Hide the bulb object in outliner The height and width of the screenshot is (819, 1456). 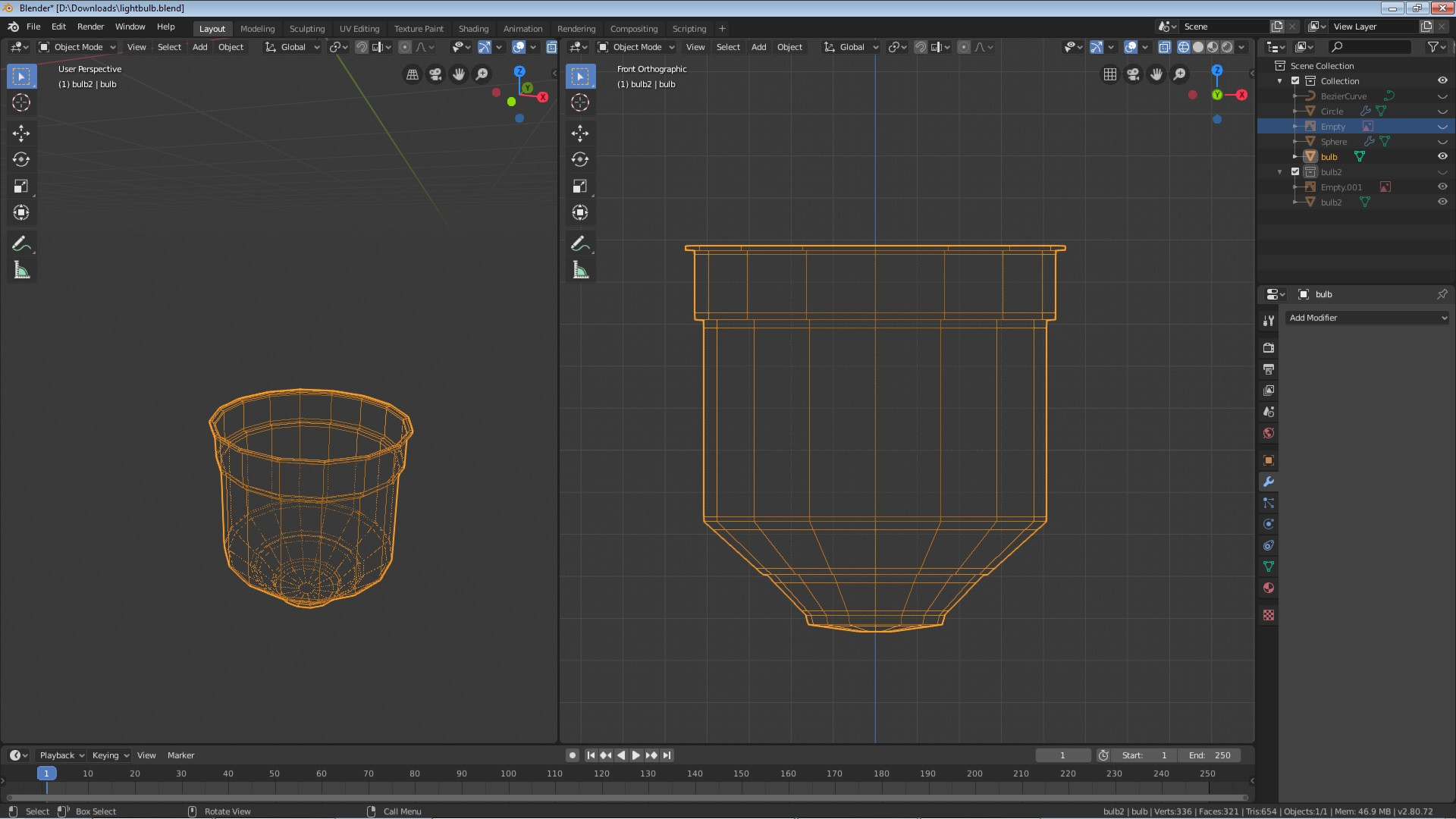click(1442, 157)
